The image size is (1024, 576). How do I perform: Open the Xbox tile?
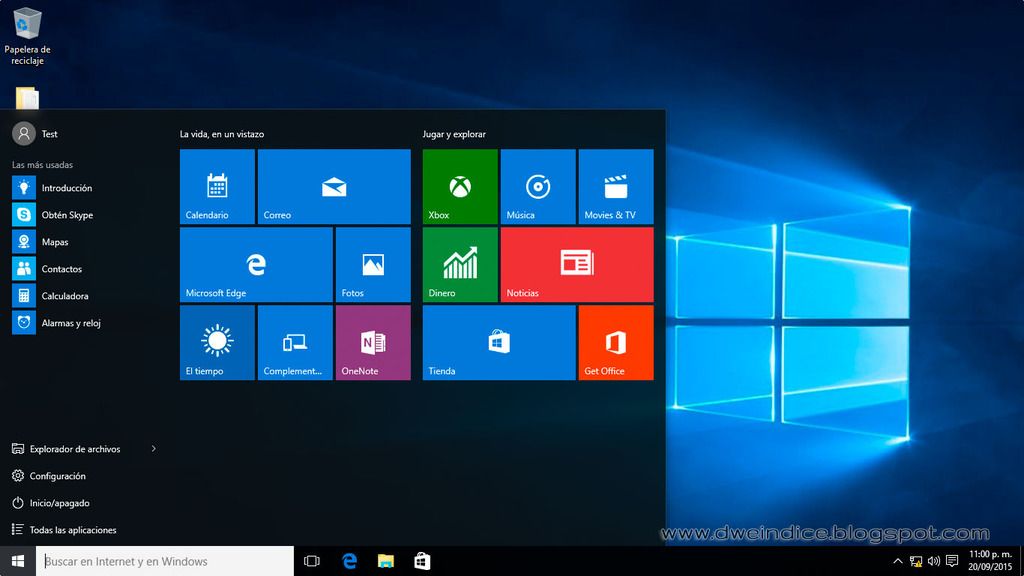[x=460, y=187]
